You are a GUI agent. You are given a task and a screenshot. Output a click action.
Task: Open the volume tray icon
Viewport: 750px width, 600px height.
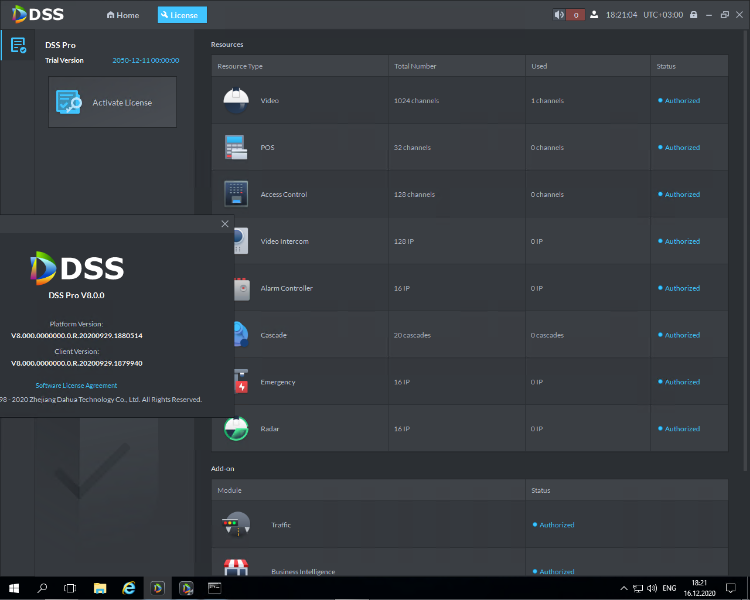click(651, 589)
